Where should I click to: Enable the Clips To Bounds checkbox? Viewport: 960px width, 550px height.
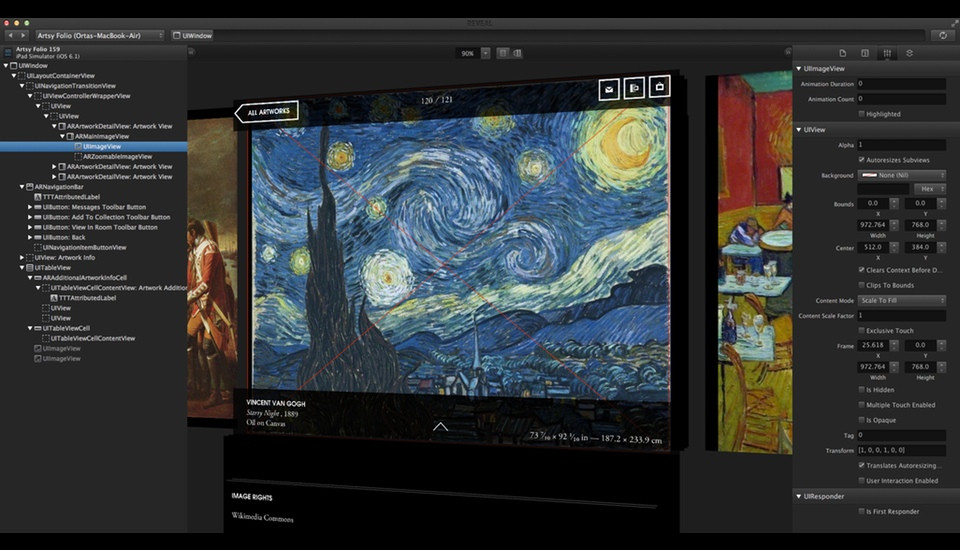click(861, 285)
